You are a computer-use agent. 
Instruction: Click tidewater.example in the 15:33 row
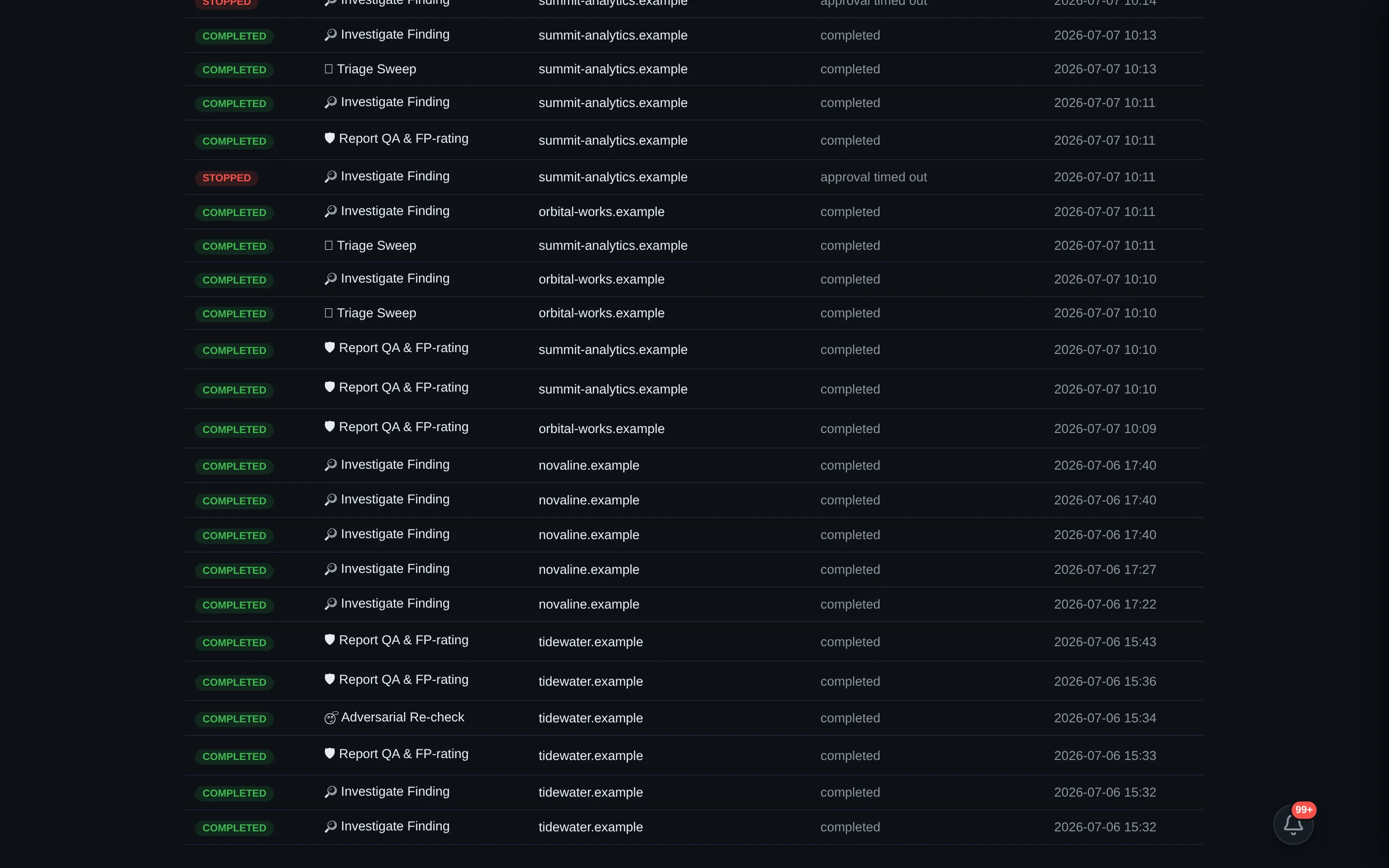[x=591, y=756]
